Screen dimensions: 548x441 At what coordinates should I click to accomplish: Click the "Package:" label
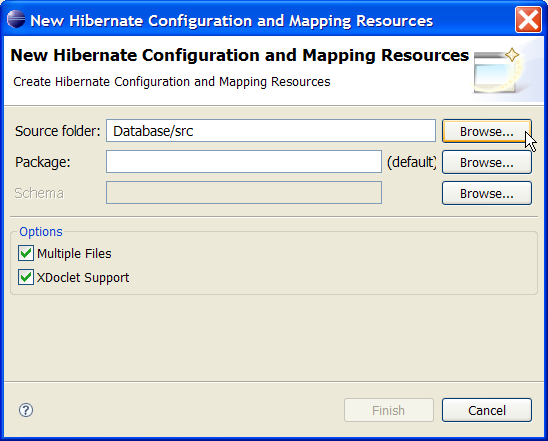pyautogui.click(x=43, y=162)
